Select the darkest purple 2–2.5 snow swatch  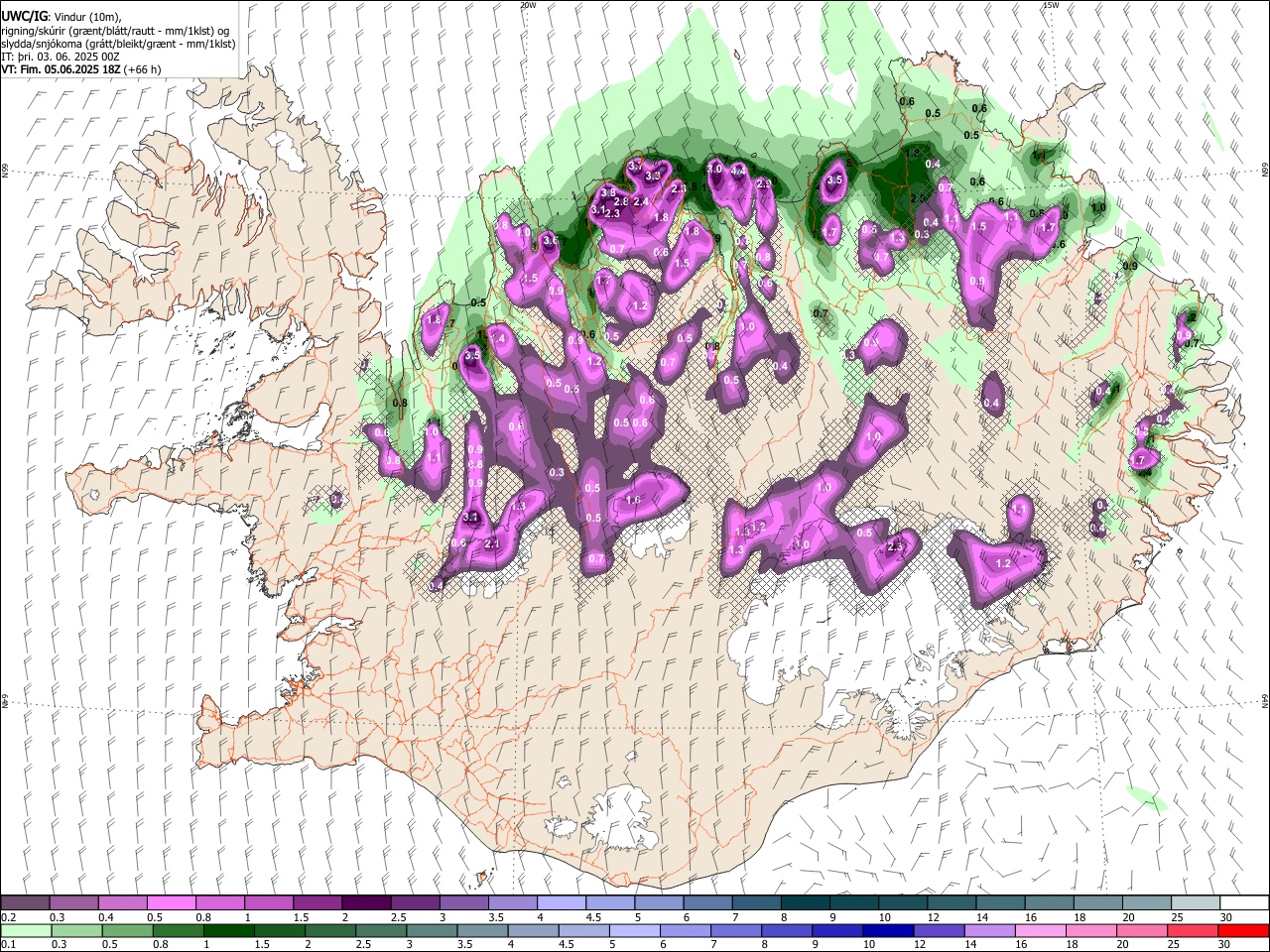[x=365, y=902]
